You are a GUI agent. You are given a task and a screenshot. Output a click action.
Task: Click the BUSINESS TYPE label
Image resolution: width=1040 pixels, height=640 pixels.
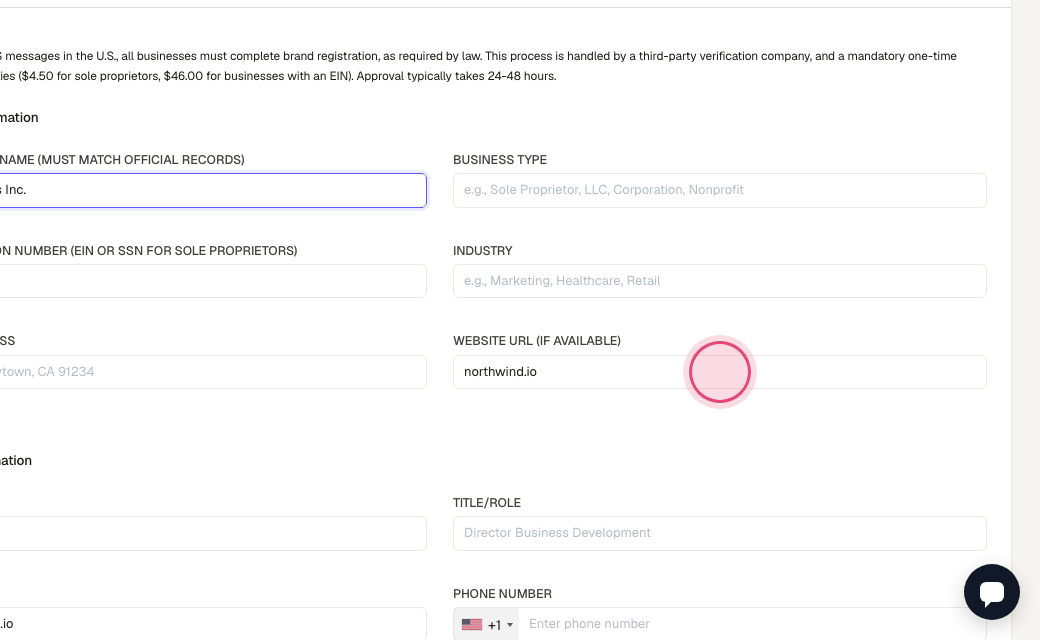click(499, 160)
